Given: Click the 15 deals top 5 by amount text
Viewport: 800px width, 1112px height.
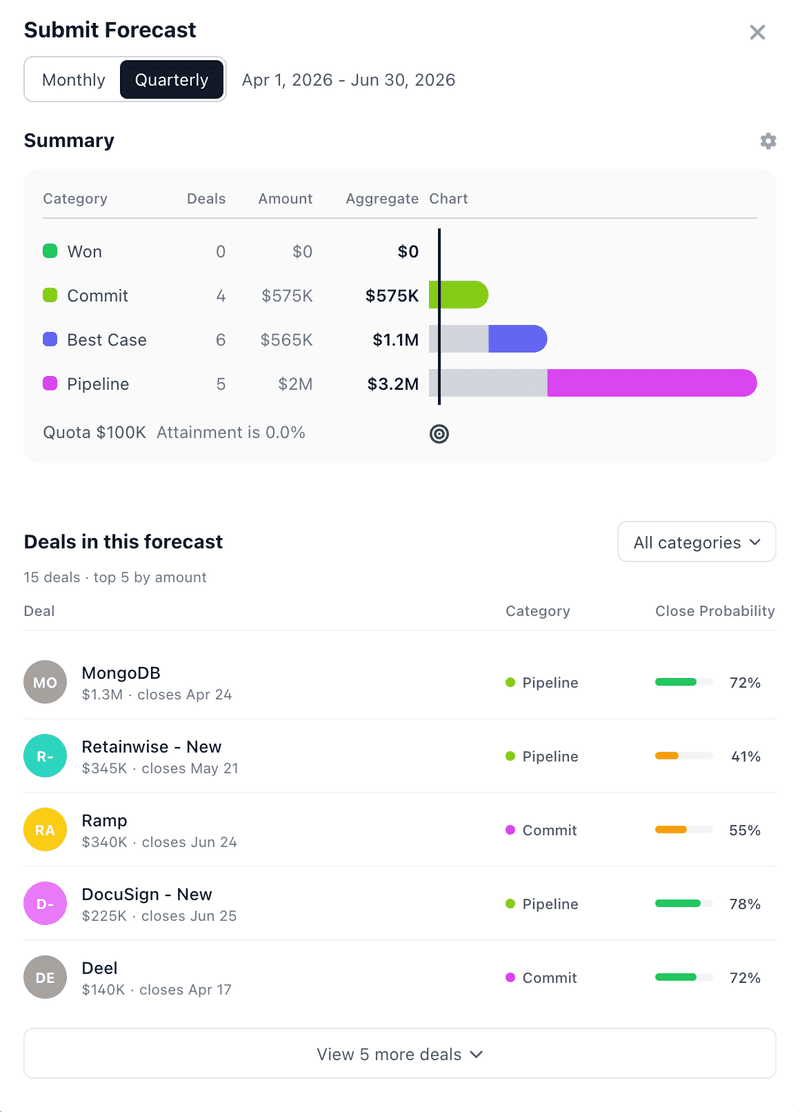Looking at the screenshot, I should (x=115, y=577).
